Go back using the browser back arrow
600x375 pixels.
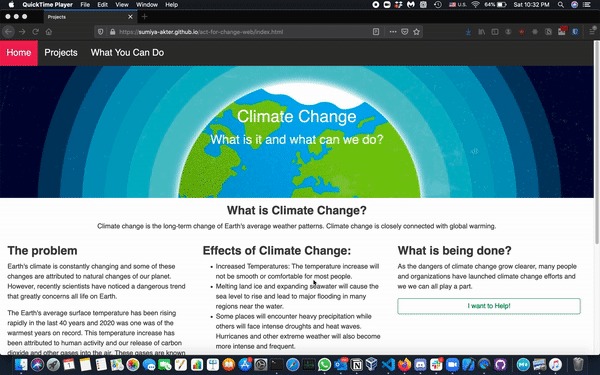pyautogui.click(x=9, y=32)
